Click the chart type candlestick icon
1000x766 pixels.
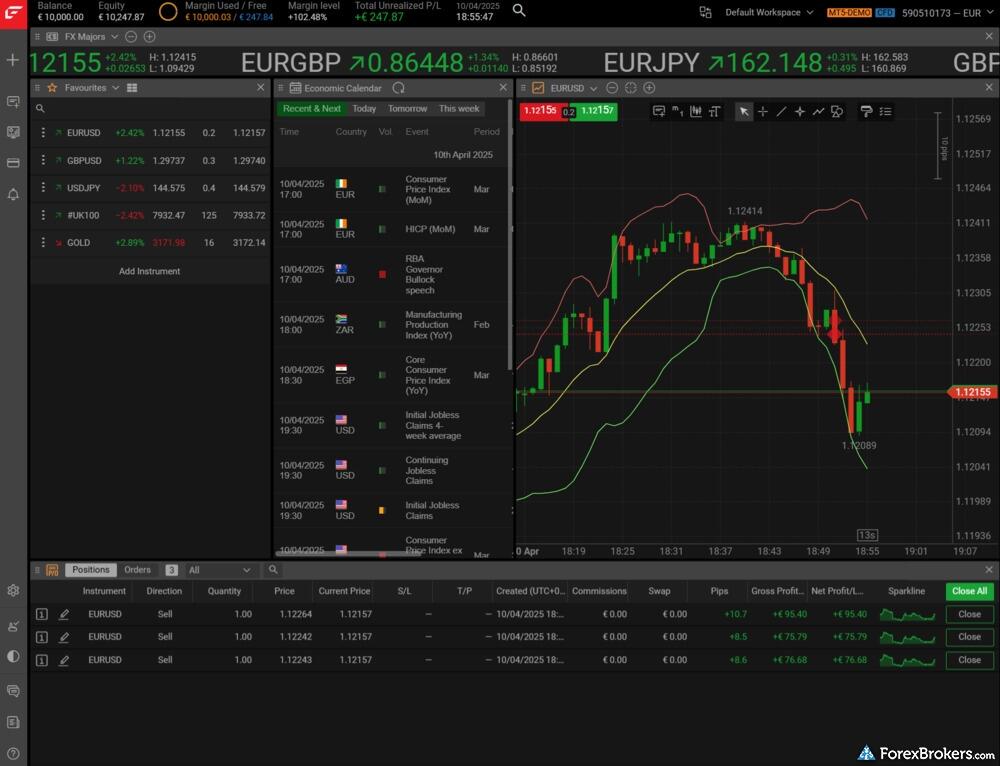pyautogui.click(x=695, y=112)
